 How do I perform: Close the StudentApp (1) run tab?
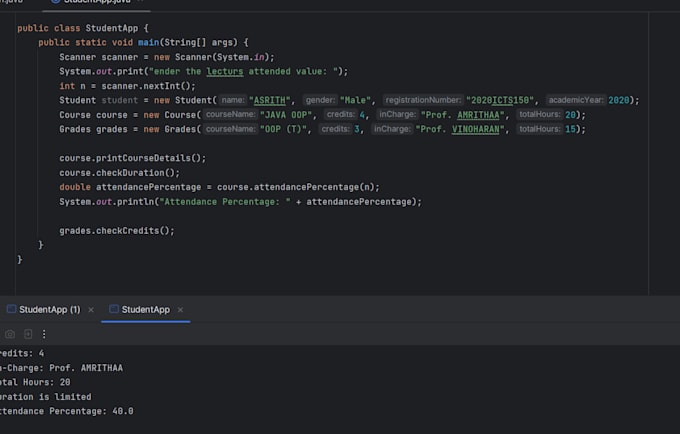click(x=91, y=310)
